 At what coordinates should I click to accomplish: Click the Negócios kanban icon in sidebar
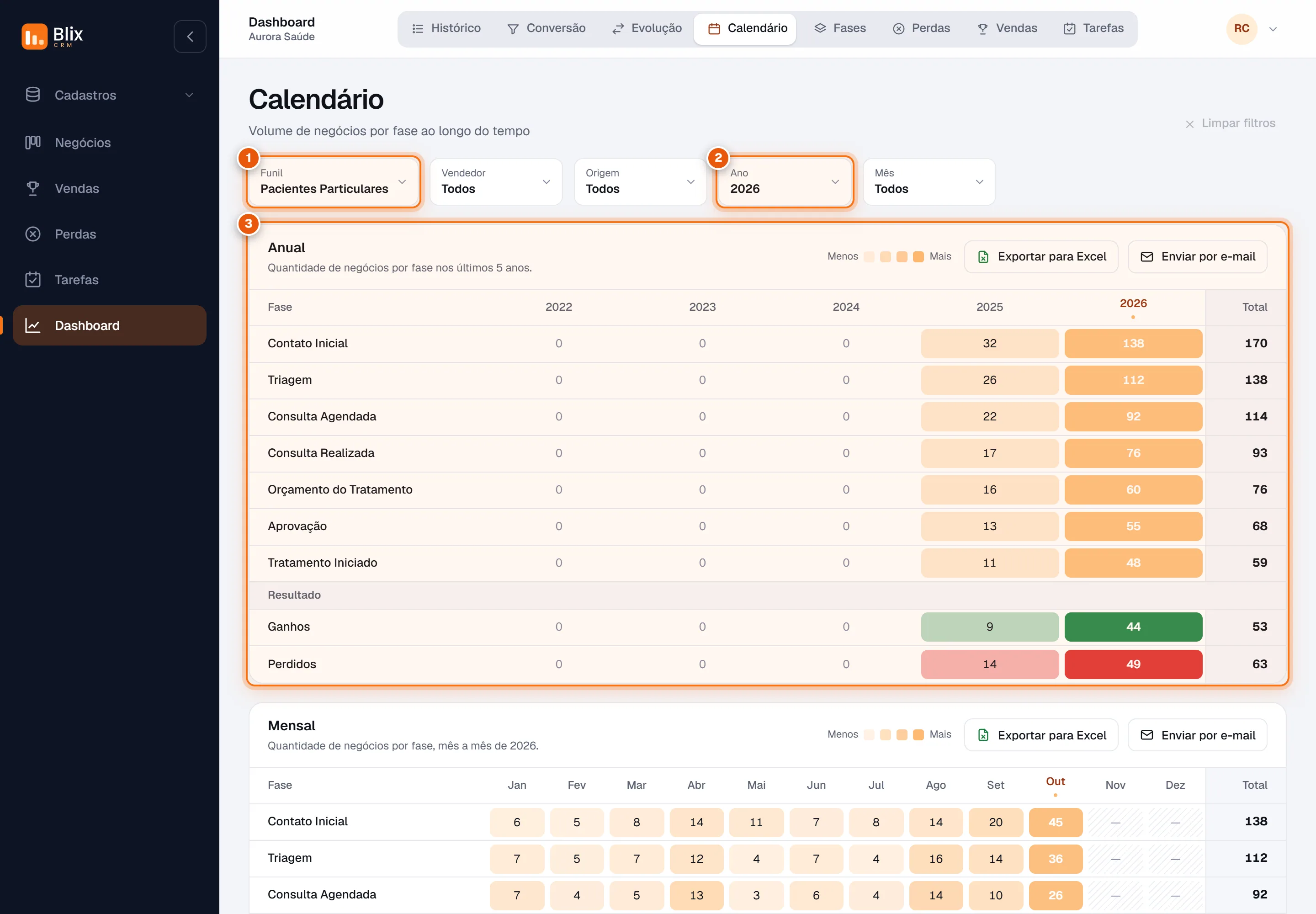[32, 142]
